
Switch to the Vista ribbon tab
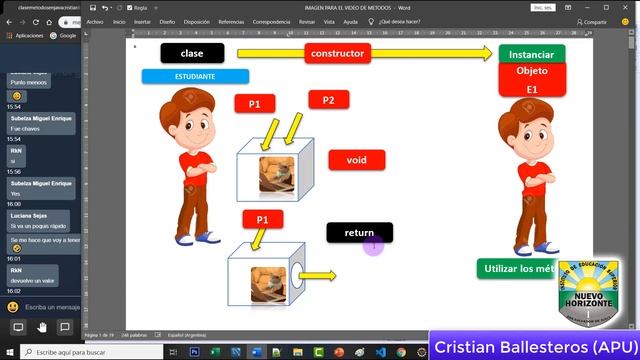point(329,22)
